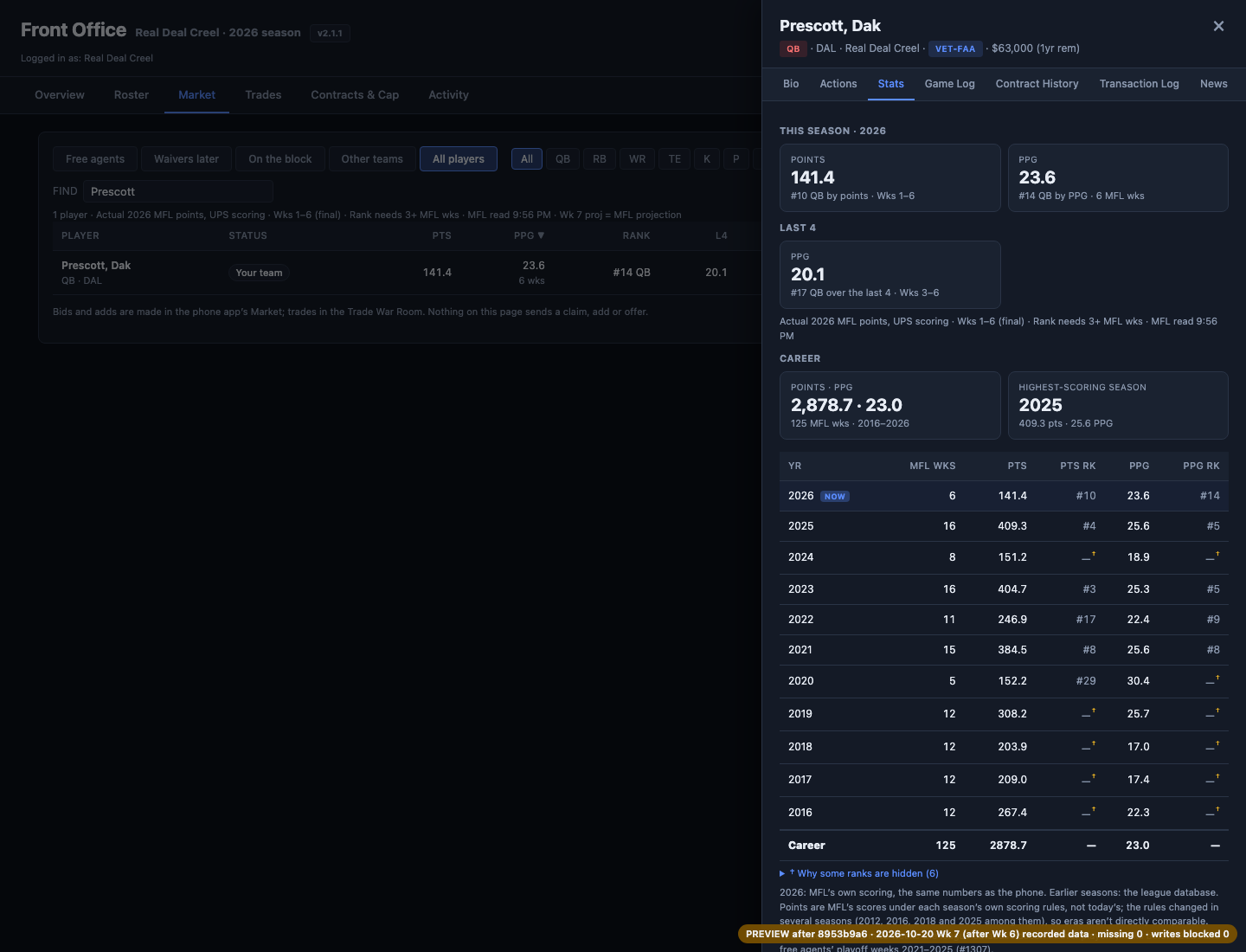This screenshot has height=952, width=1246.
Task: Switch to Contract History tab
Action: point(1037,84)
